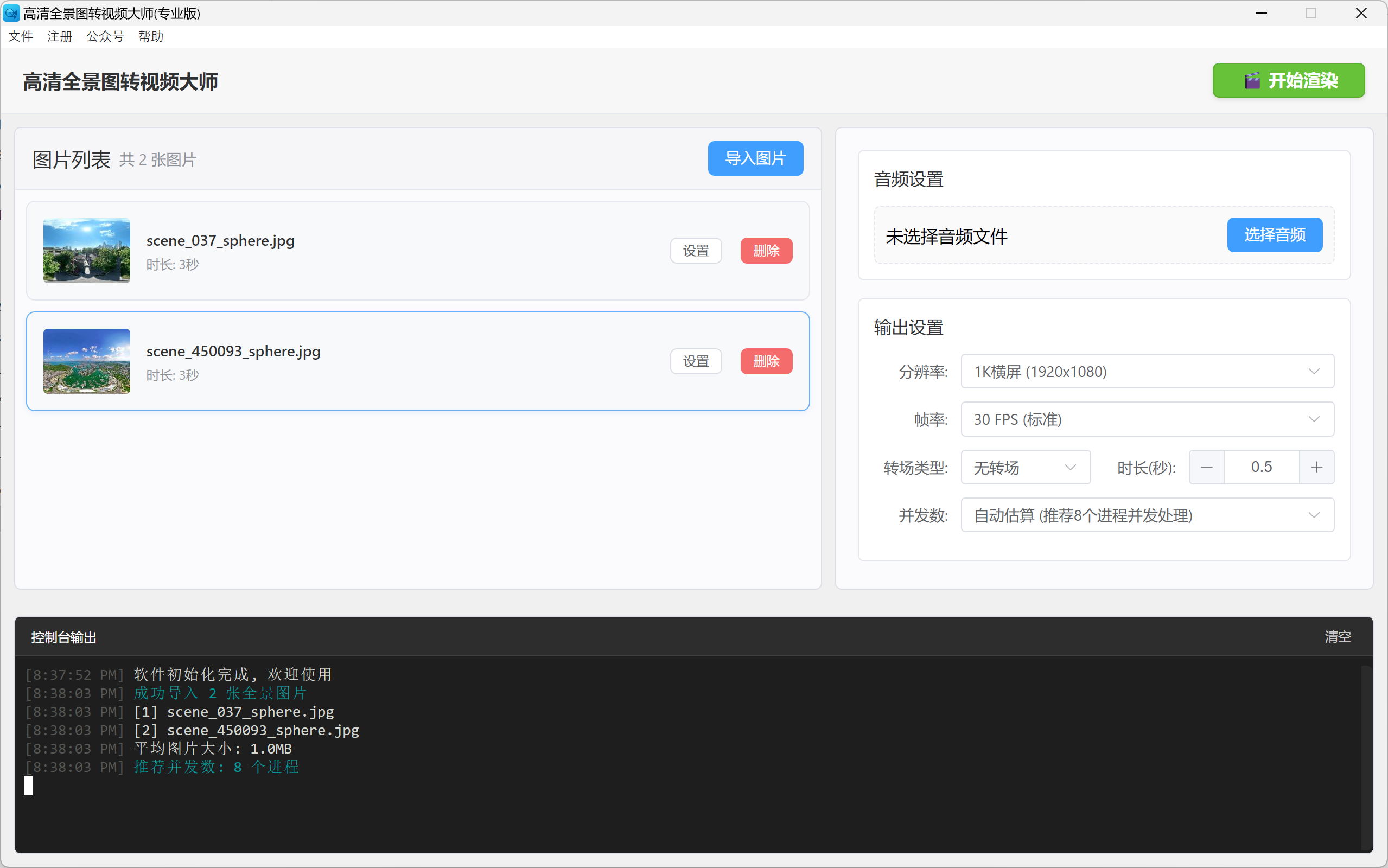Click the 导入图片 import button

click(x=755, y=158)
